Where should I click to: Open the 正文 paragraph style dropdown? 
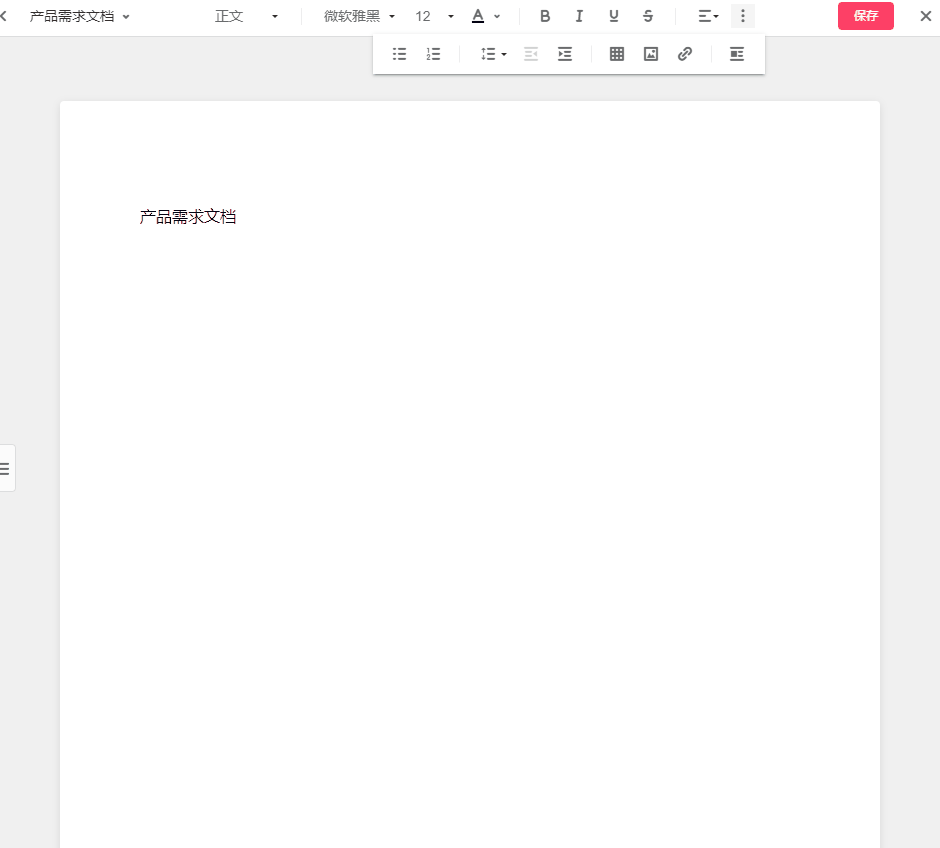tap(246, 16)
